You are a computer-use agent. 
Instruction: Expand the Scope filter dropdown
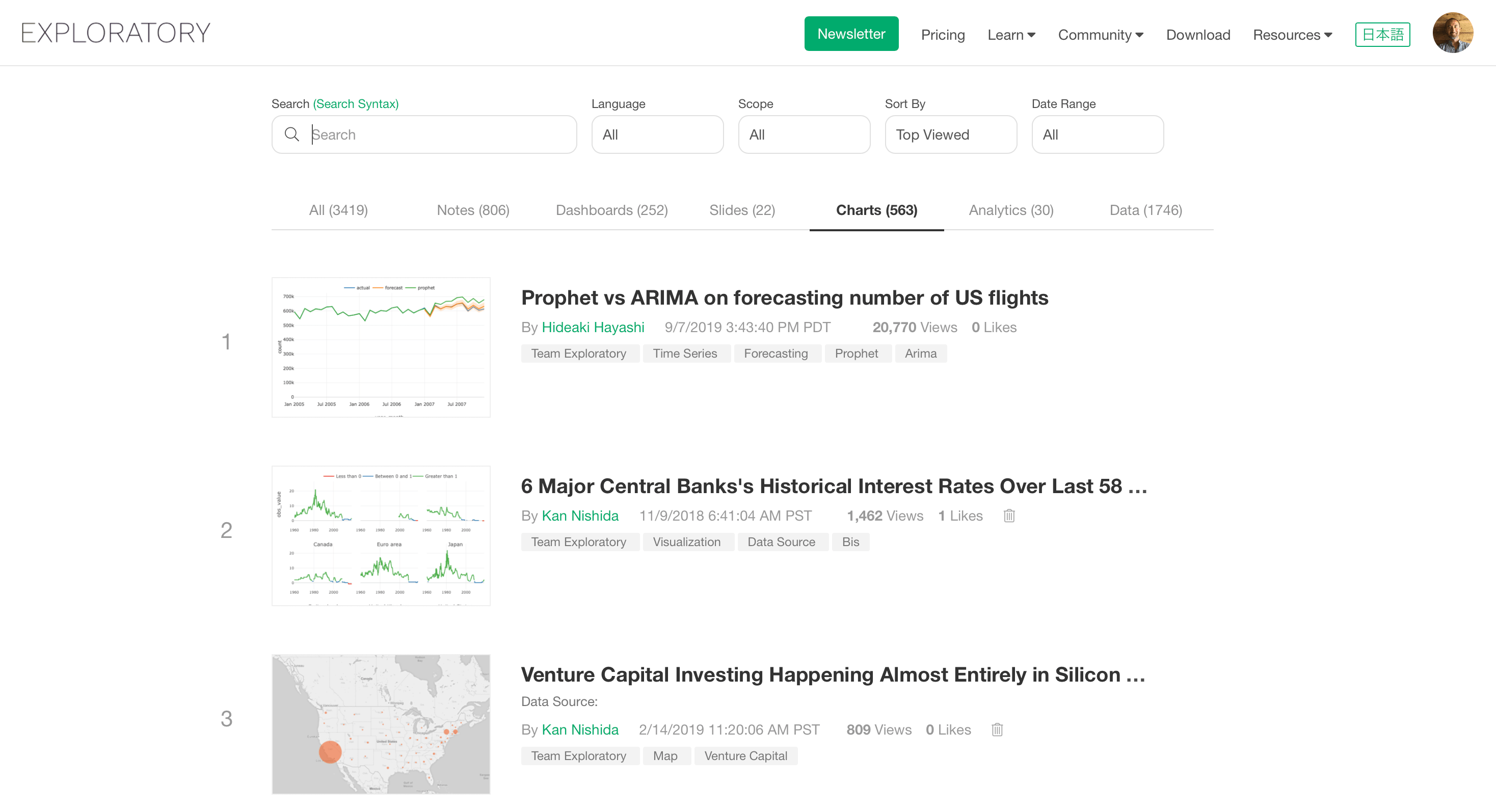coord(804,134)
